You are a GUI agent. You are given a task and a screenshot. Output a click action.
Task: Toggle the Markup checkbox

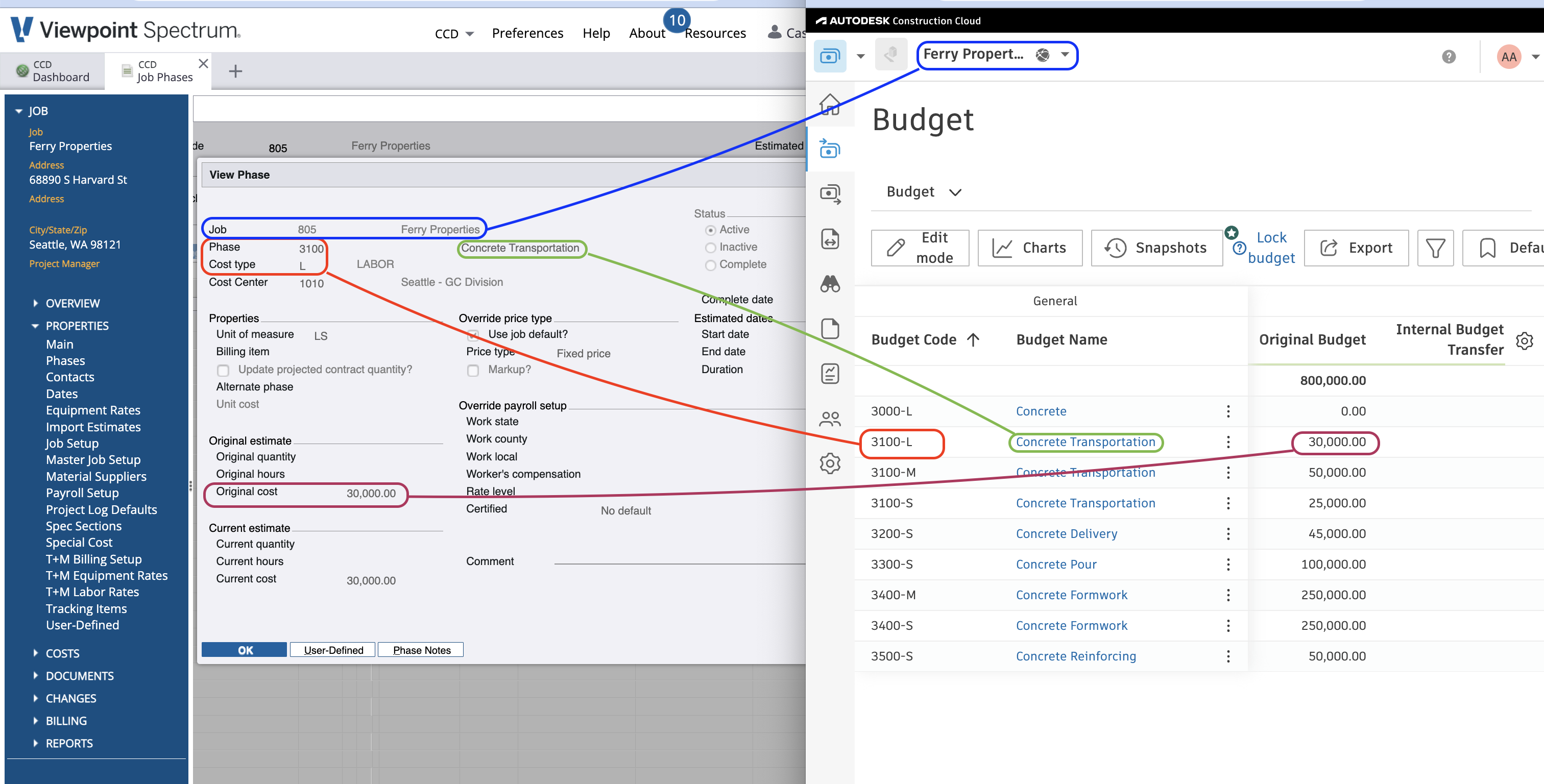pyautogui.click(x=473, y=371)
